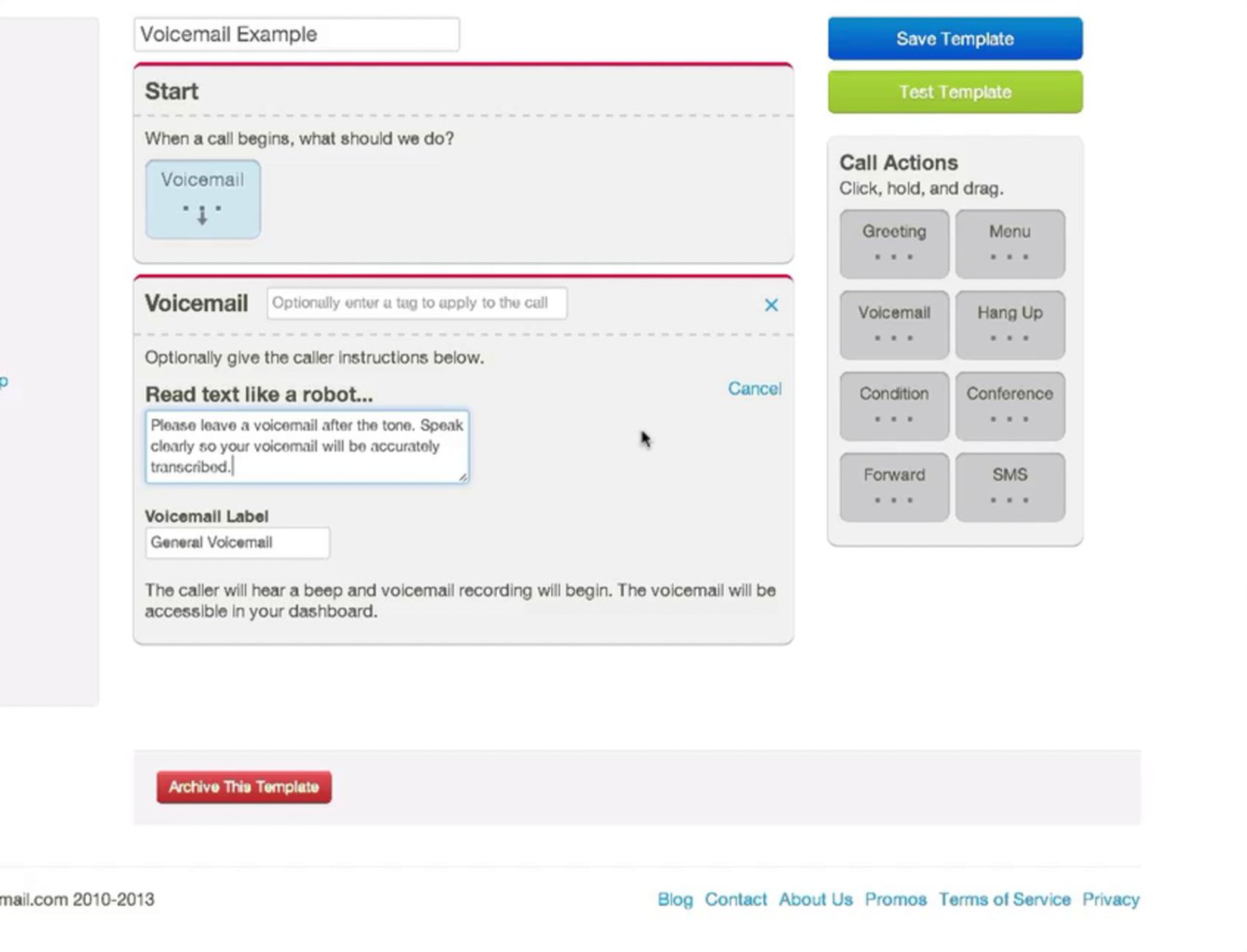The height and width of the screenshot is (952, 1247).
Task: Select the Menu call action tile
Action: point(1009,244)
